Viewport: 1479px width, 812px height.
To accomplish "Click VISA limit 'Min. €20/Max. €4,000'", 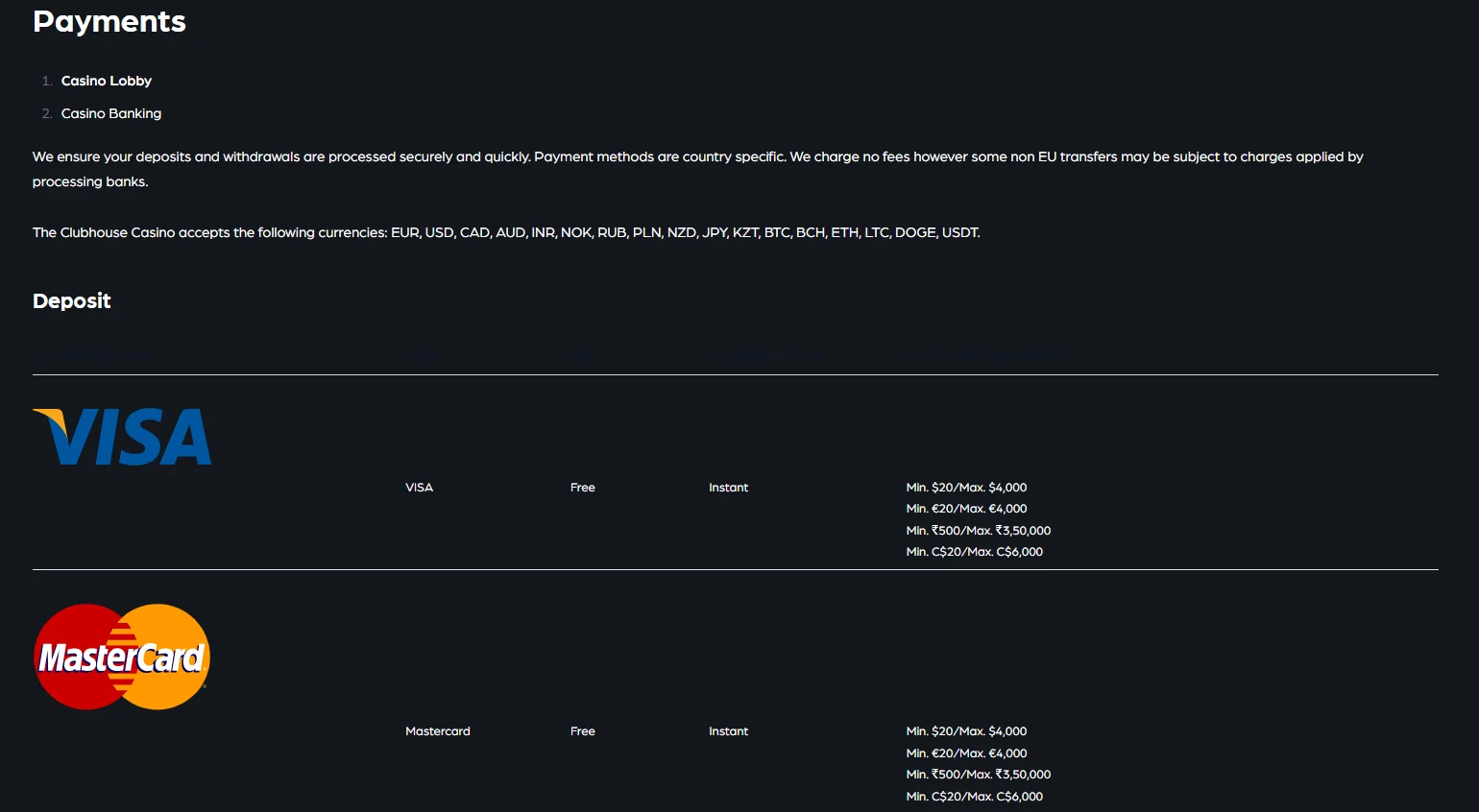I will (x=967, y=509).
